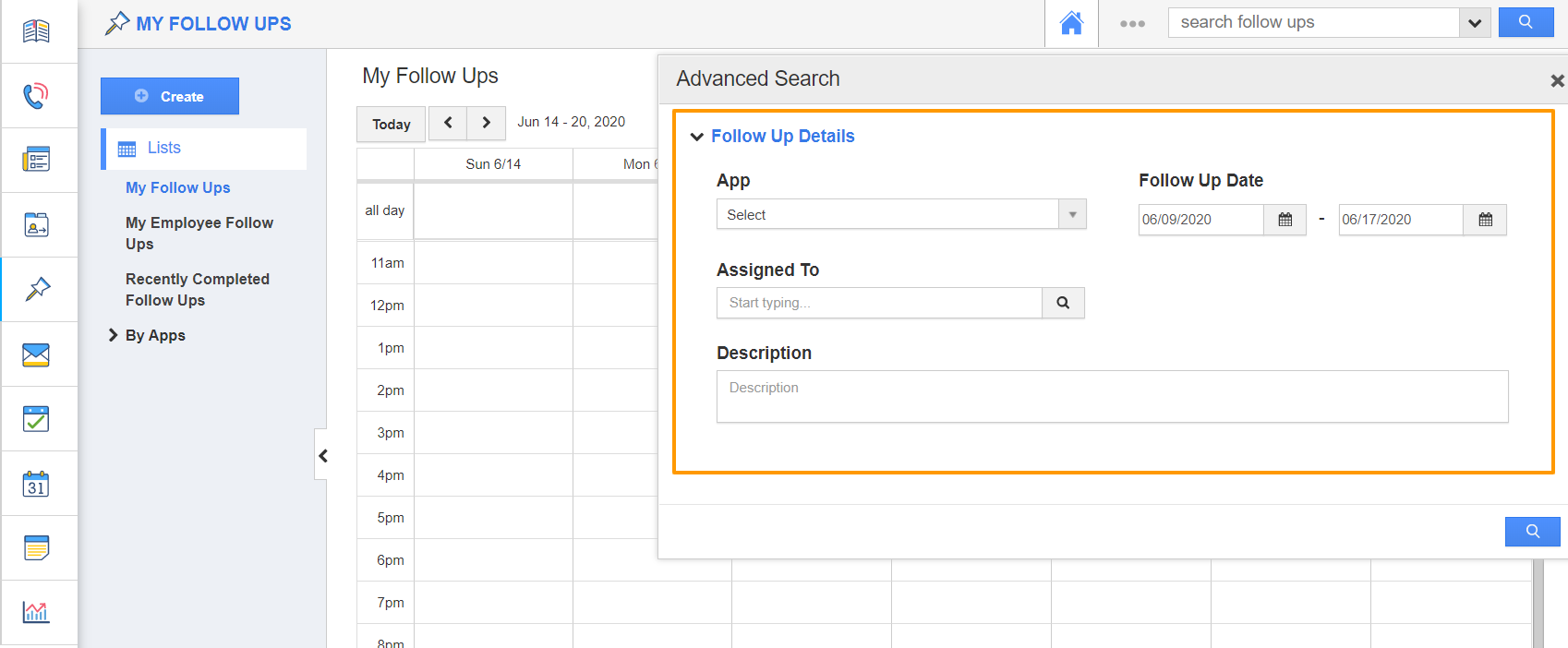
Task: Expand the App Select dropdown
Action: [x=1072, y=214]
